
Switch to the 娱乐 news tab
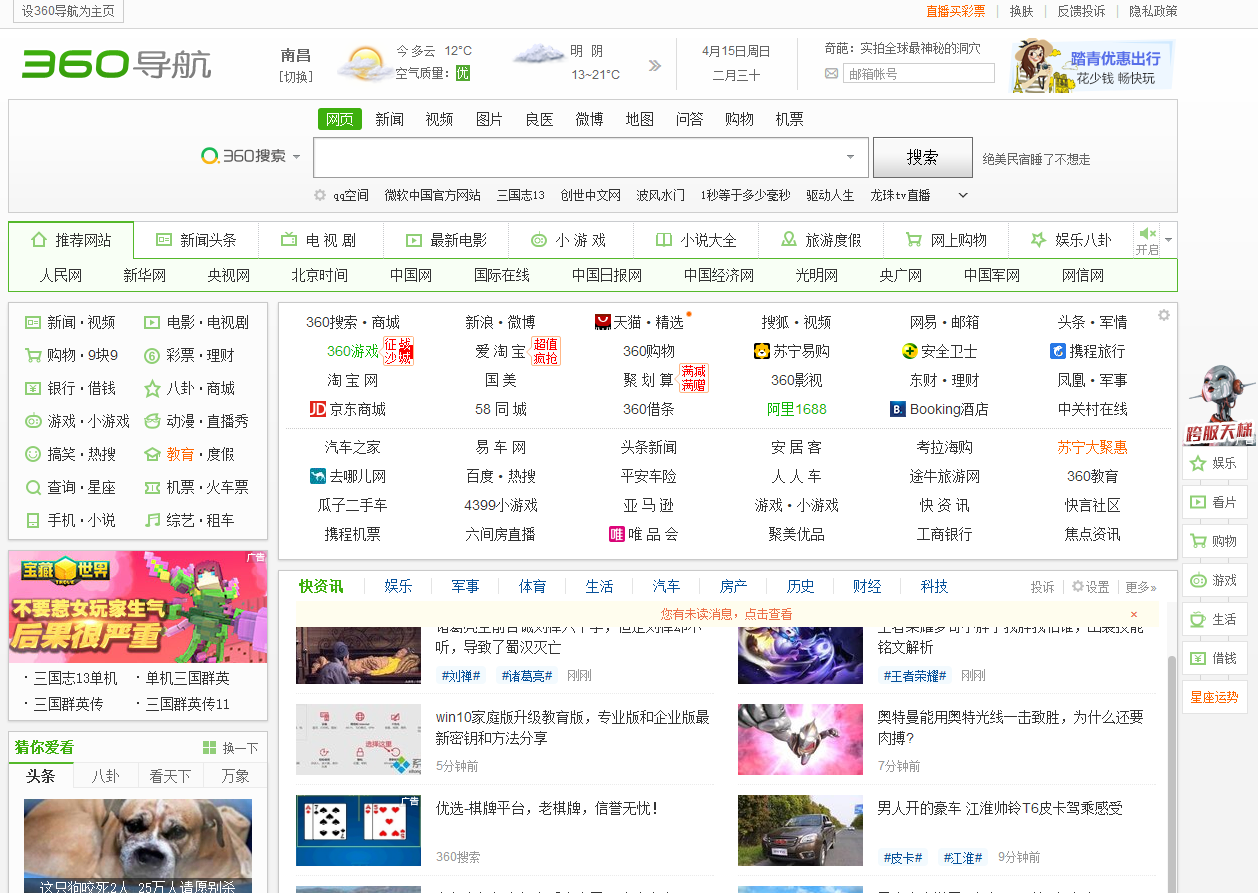(x=399, y=586)
